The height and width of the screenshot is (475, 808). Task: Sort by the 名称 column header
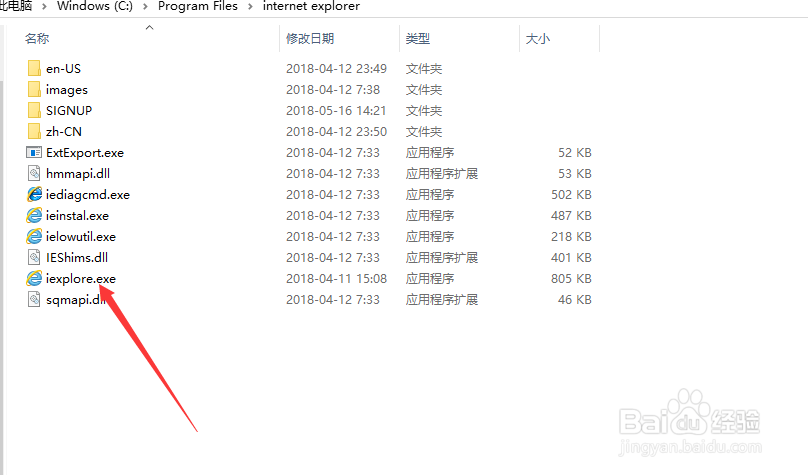click(37, 39)
